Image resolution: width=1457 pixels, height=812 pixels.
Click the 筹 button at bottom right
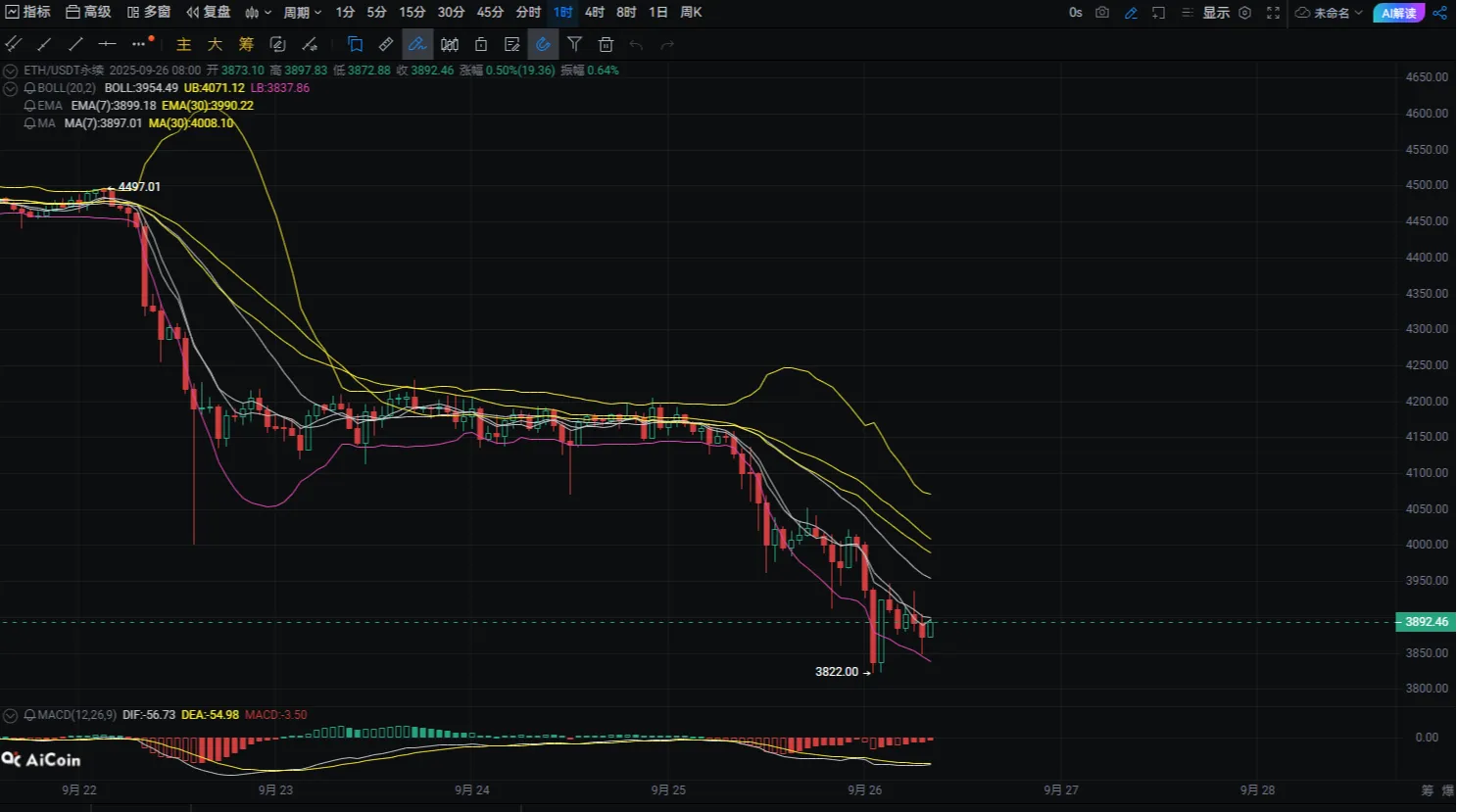[x=1428, y=790]
